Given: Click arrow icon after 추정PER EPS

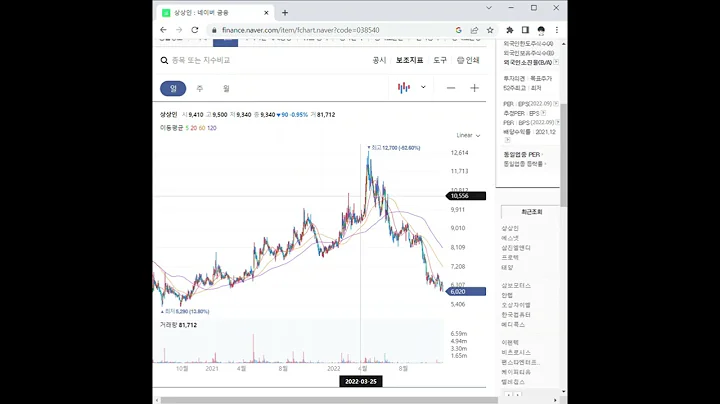Looking at the screenshot, I should 544,113.
